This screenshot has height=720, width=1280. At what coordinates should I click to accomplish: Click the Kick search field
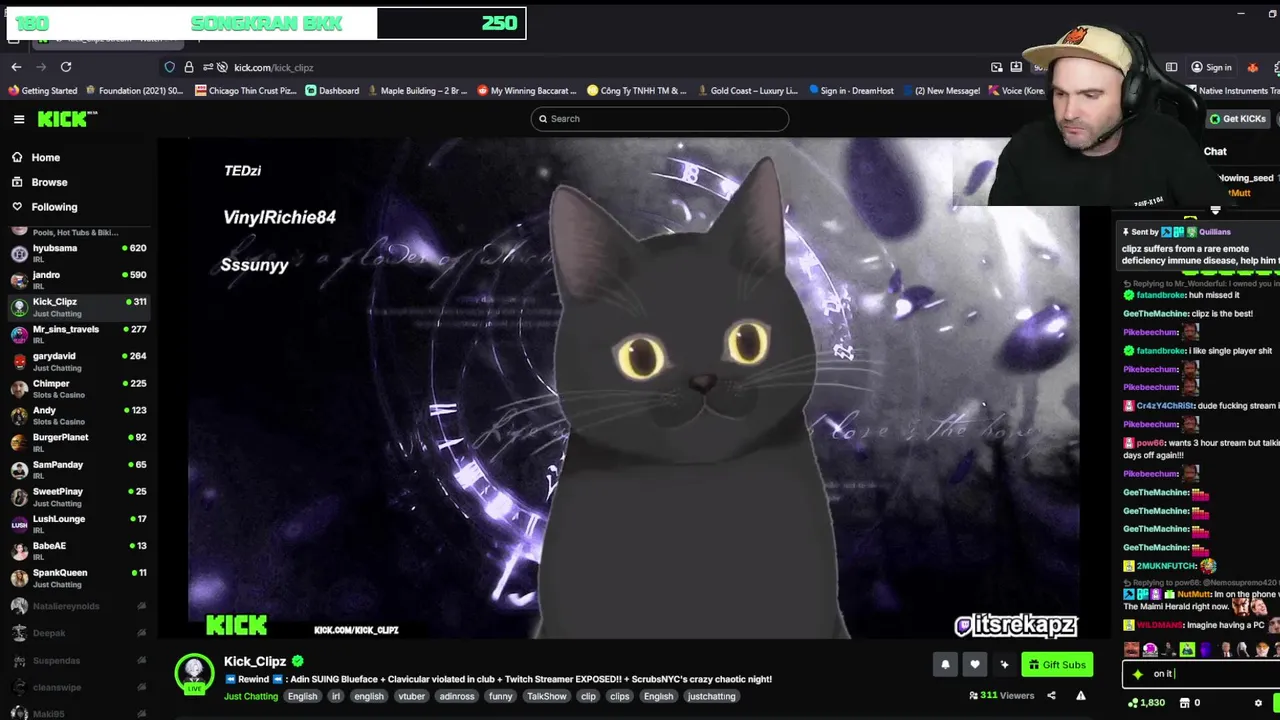(x=660, y=119)
